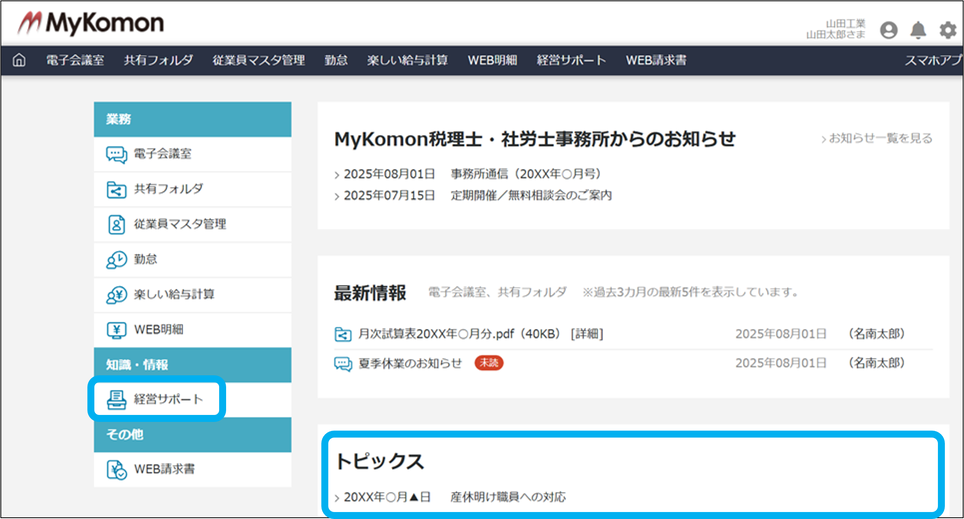The width and height of the screenshot is (964, 519).
Task: Click the 従業員マスタ管理 sidebar icon
Action: (x=117, y=224)
